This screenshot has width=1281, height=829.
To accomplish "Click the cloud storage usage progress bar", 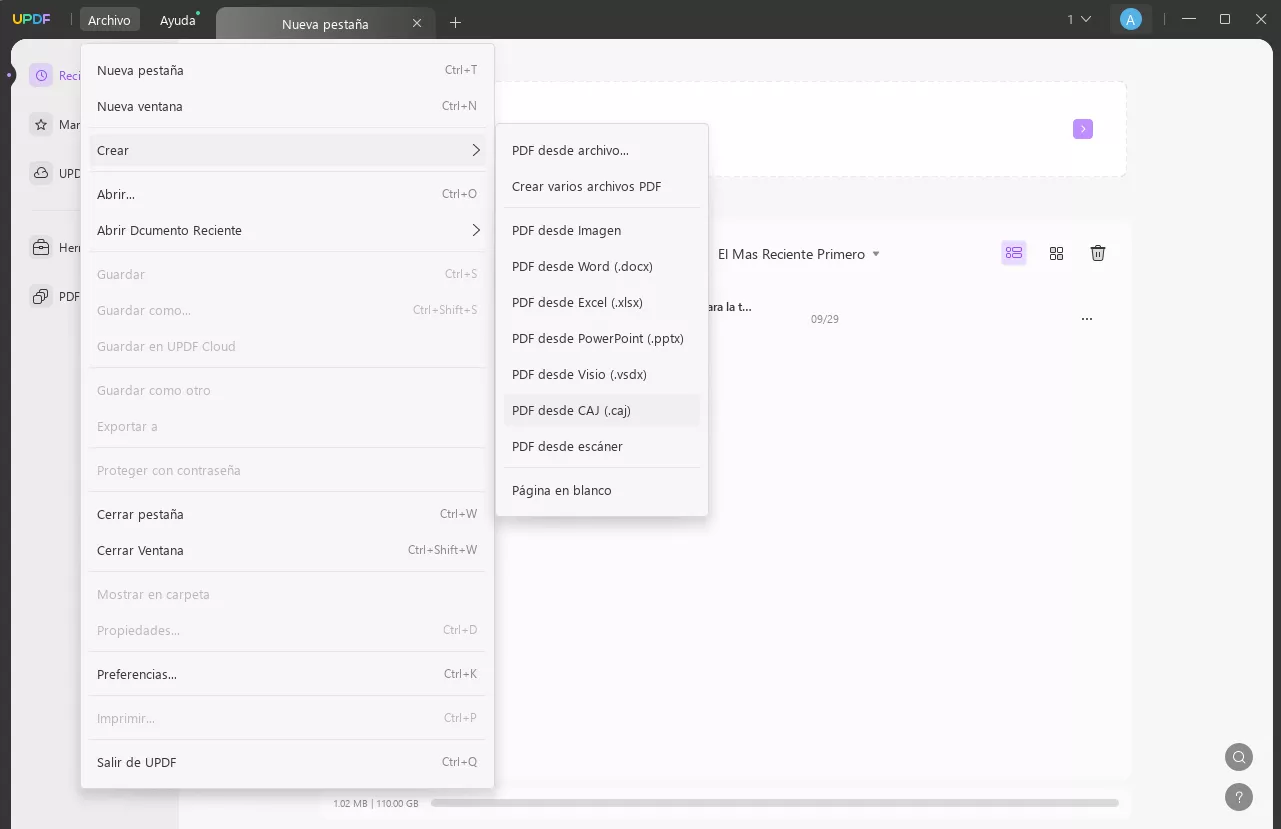I will [775, 802].
